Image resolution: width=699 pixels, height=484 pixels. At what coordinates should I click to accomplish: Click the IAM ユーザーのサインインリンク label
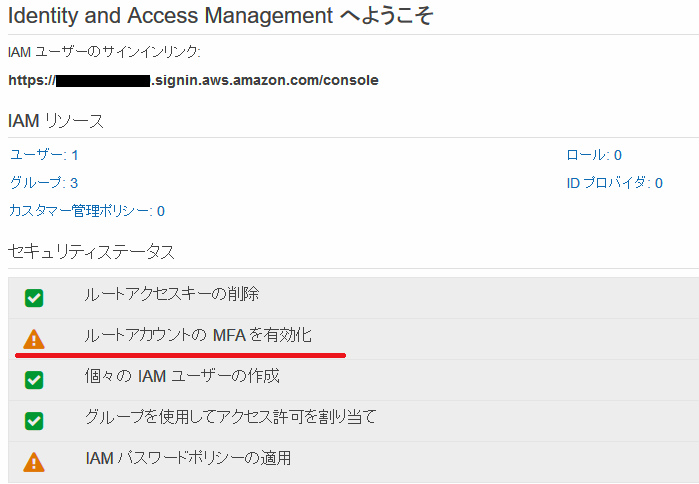tap(104, 52)
